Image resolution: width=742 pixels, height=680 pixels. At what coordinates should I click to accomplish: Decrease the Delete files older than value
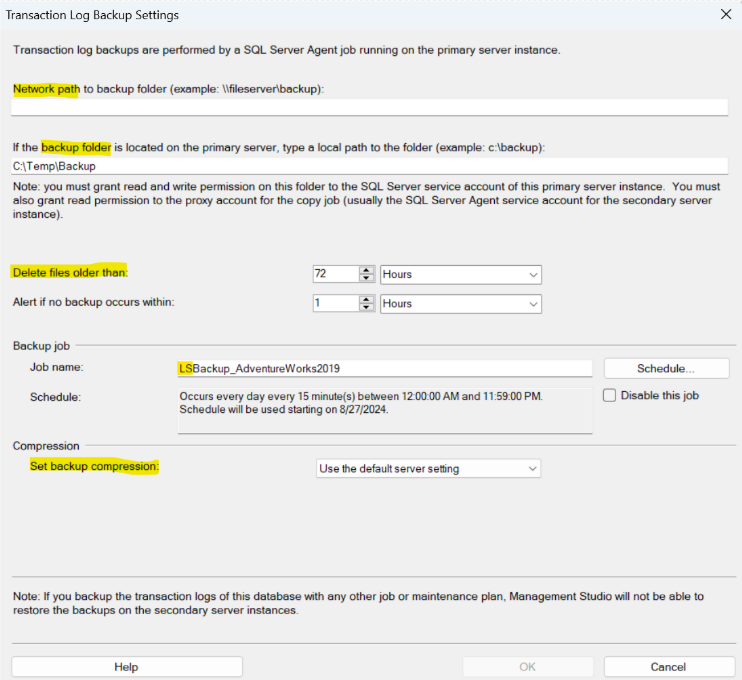[367, 279]
